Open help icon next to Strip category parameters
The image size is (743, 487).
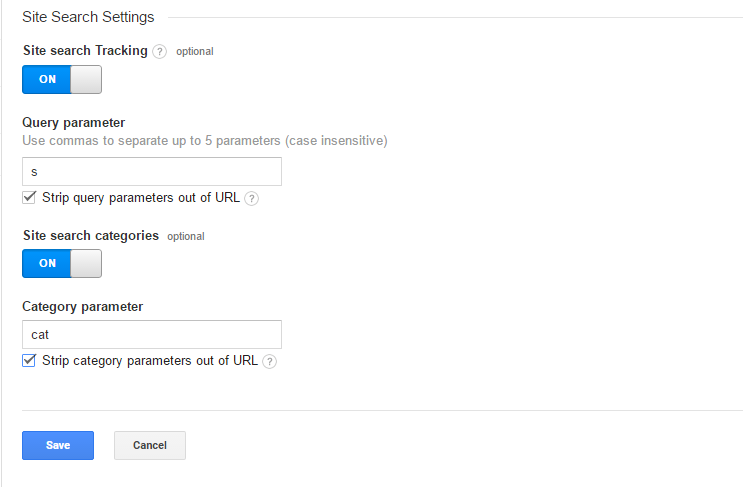(270, 361)
